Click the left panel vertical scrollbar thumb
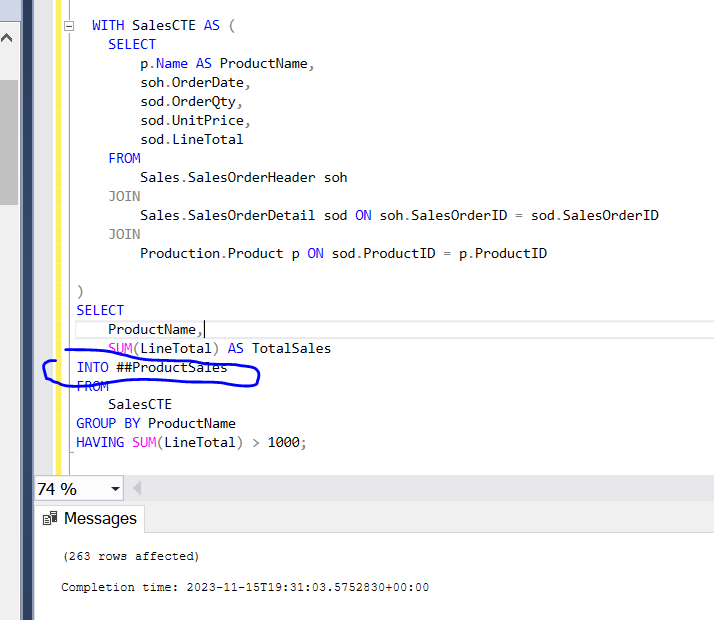The image size is (714, 620). [x=8, y=140]
